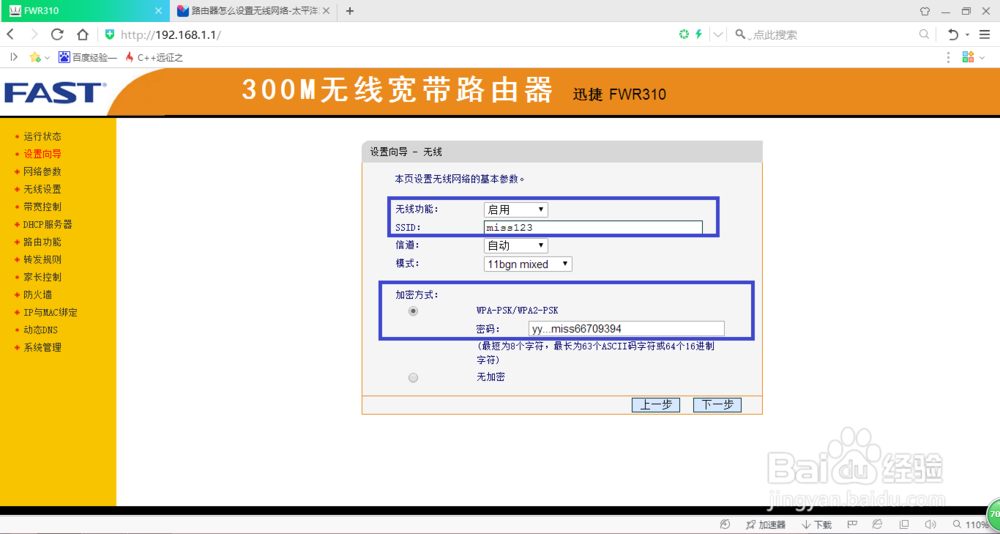Open 无线设置 in the sidebar menu
Viewport: 1000px width, 534px height.
(43, 189)
